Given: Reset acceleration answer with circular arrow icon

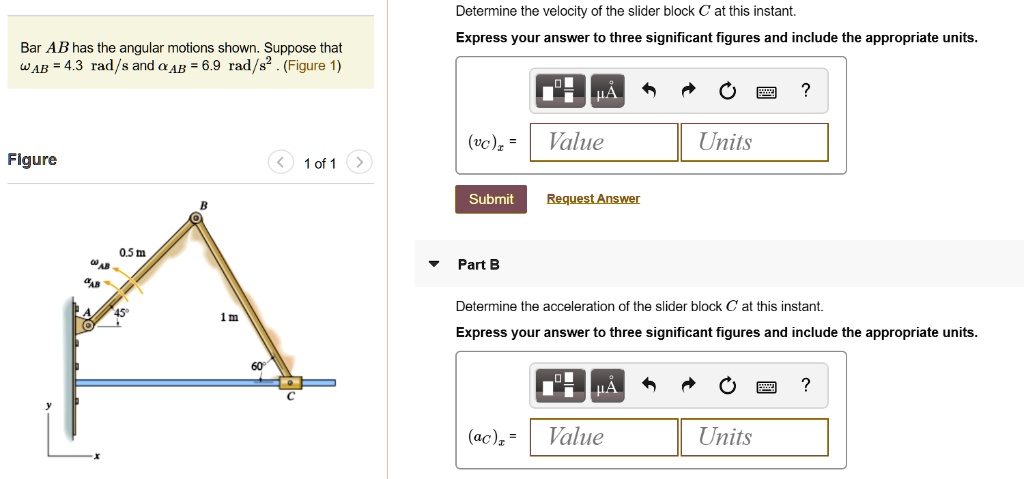Looking at the screenshot, I should tap(727, 386).
